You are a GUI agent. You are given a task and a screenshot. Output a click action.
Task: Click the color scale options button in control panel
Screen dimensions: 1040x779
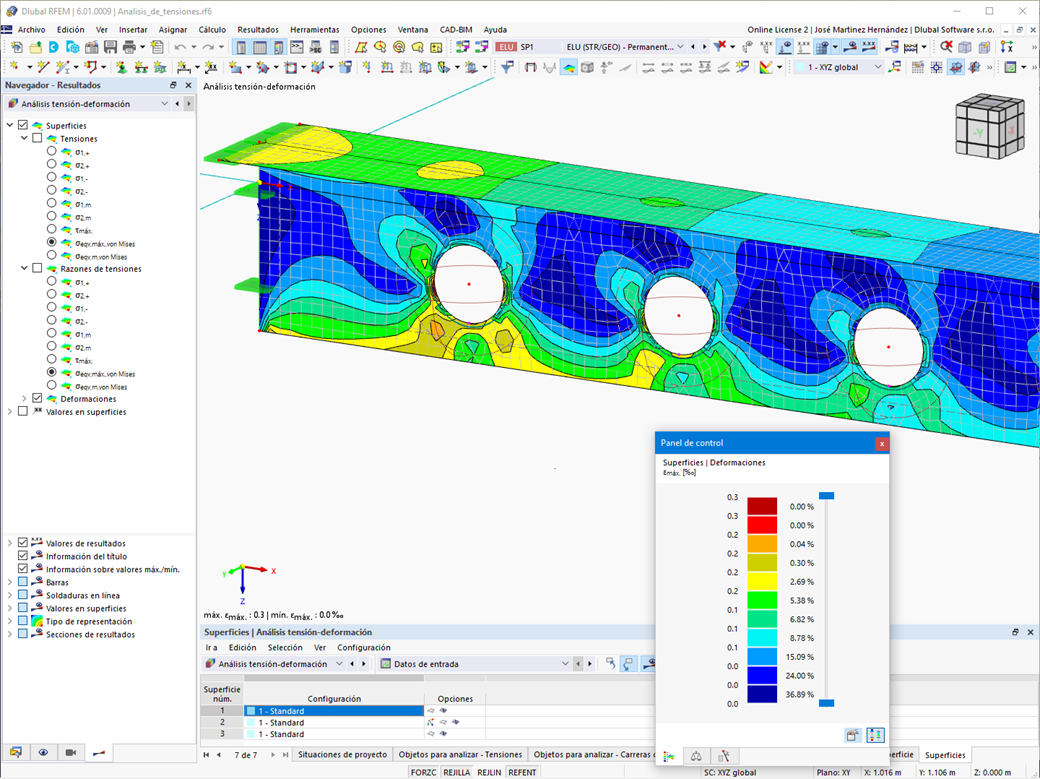click(x=876, y=735)
